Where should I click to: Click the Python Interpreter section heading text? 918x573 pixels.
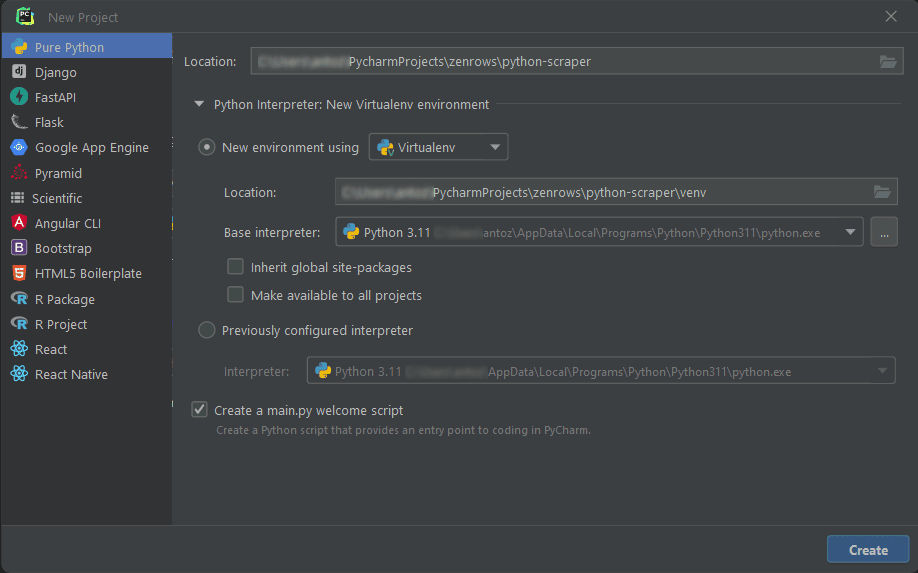[x=351, y=105]
